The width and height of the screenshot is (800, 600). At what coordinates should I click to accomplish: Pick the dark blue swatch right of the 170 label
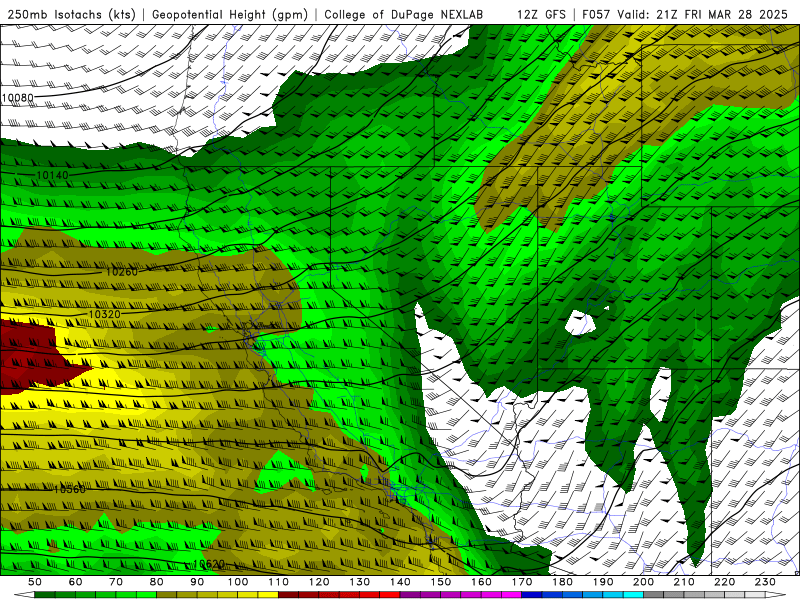(x=532, y=595)
